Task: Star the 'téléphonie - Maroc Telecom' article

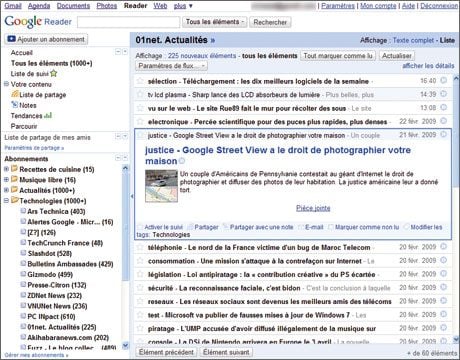Action: (x=140, y=247)
